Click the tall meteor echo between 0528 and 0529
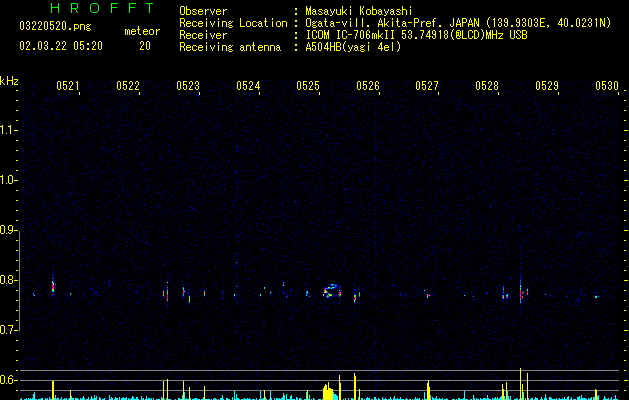Image resolution: width=629 pixels, height=400 pixels. (521, 291)
